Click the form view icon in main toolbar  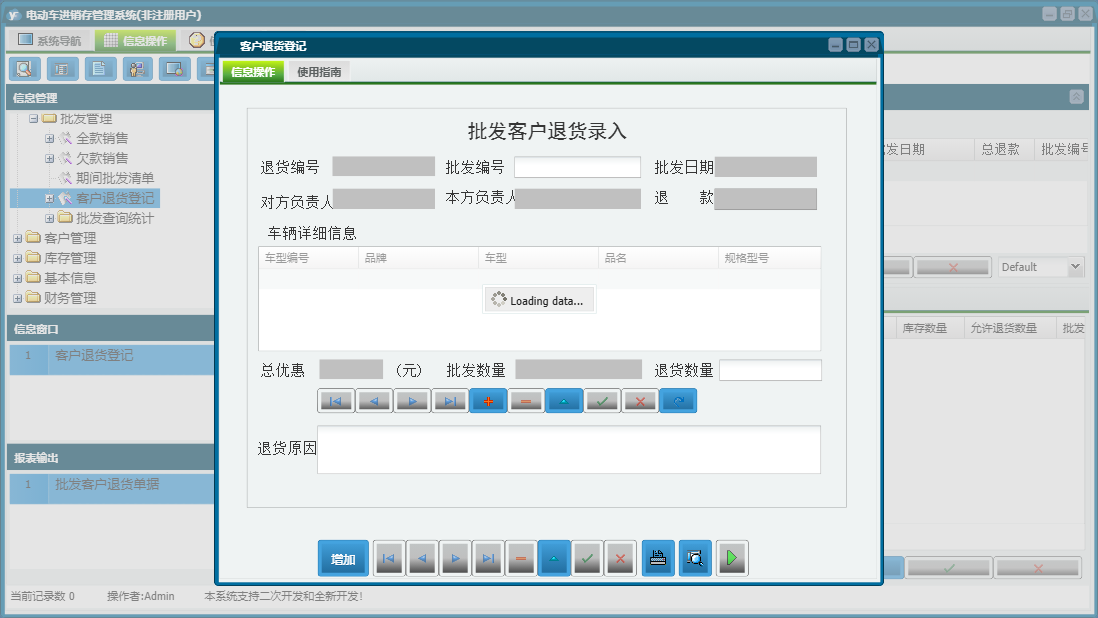coord(62,69)
